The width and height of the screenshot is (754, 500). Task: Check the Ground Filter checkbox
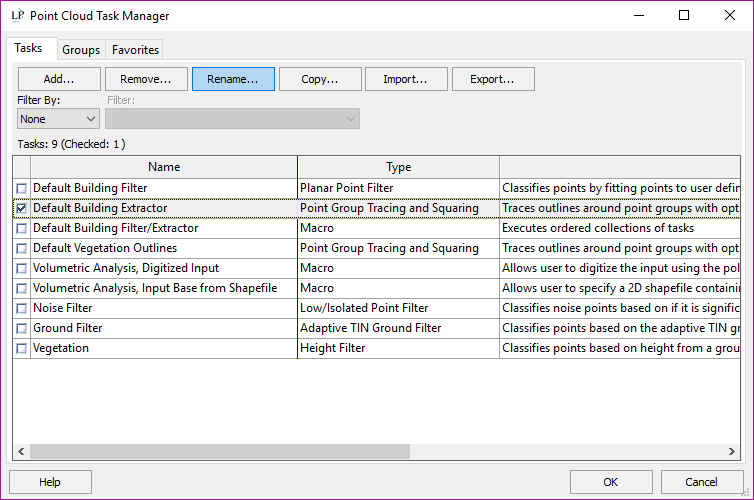(x=21, y=328)
